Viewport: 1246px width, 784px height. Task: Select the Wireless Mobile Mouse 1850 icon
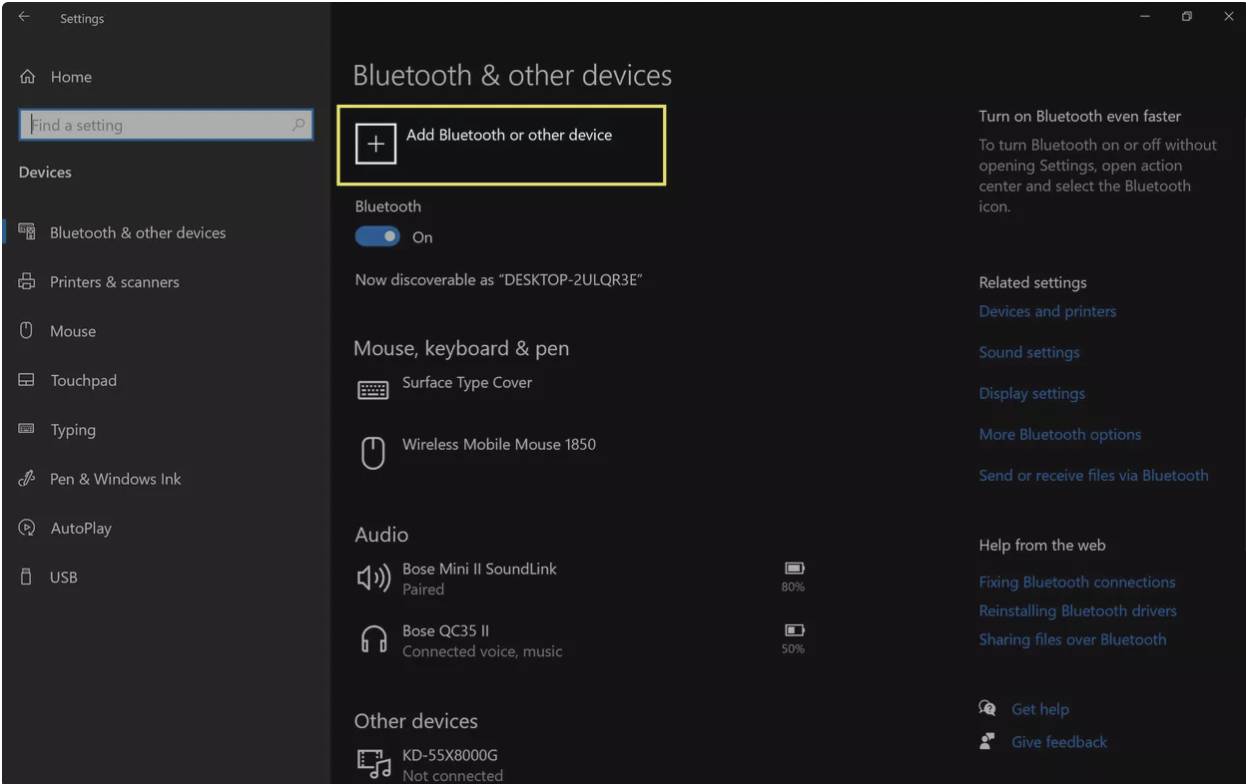click(x=372, y=453)
